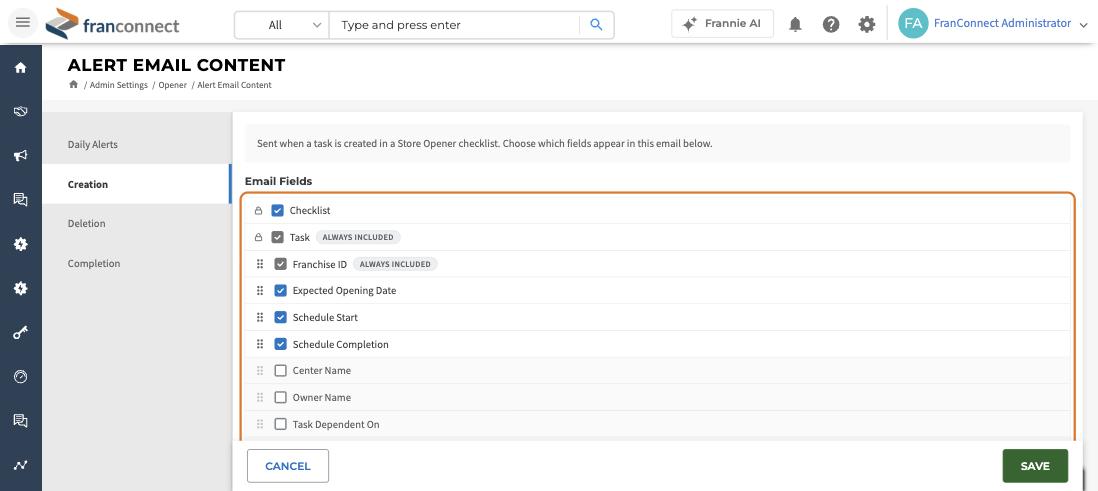Grab the drag handle for Owner Name
This screenshot has width=1098, height=491.
click(260, 397)
